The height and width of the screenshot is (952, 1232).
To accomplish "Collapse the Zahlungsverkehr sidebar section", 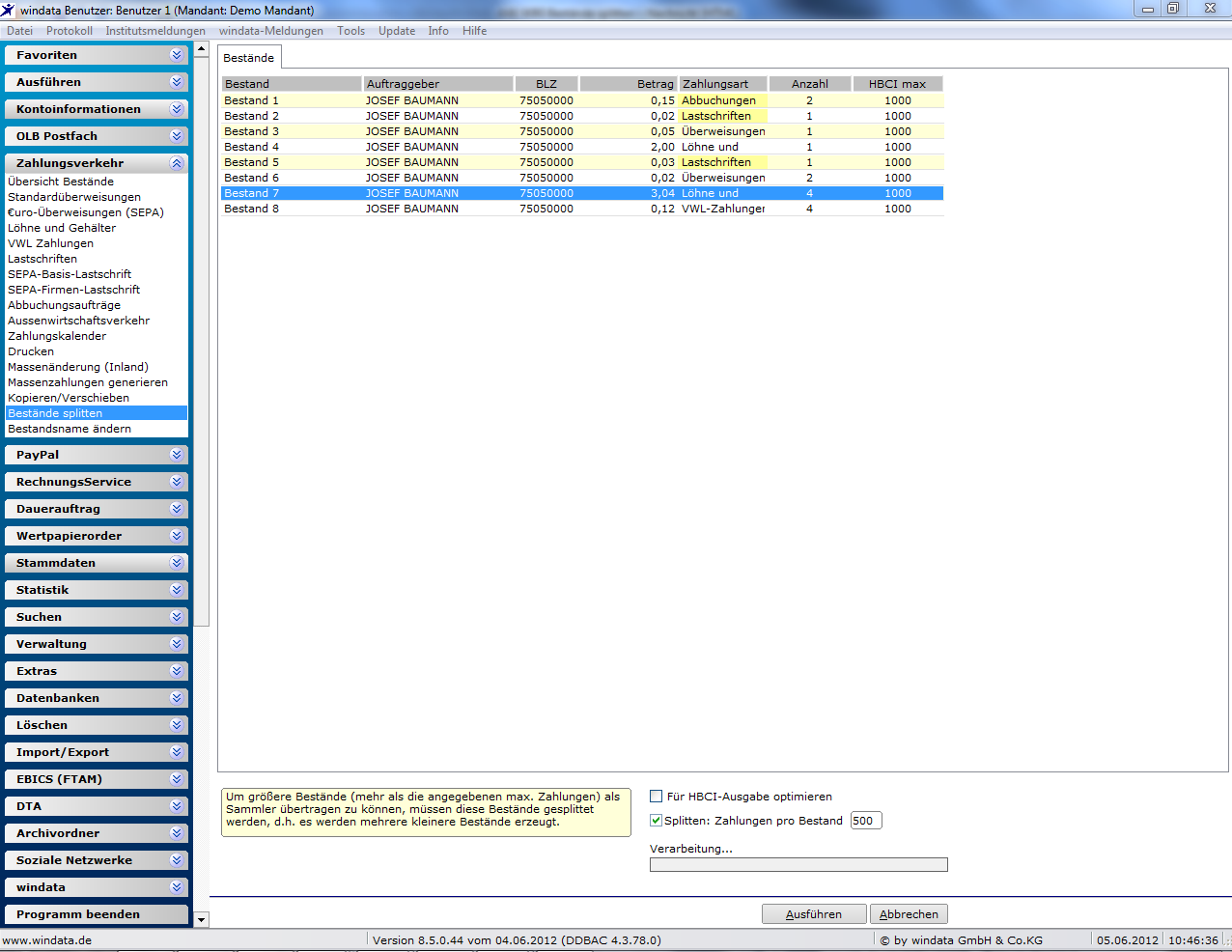I will click(96, 163).
